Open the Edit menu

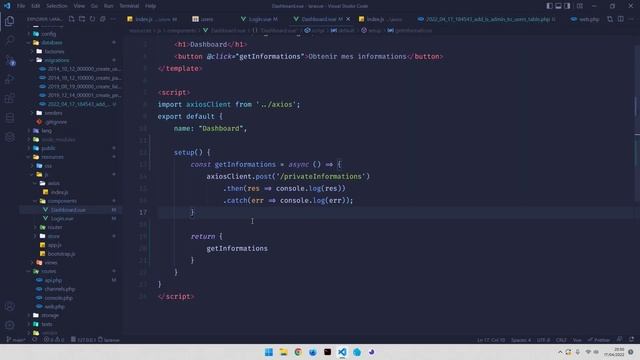click(36, 6)
